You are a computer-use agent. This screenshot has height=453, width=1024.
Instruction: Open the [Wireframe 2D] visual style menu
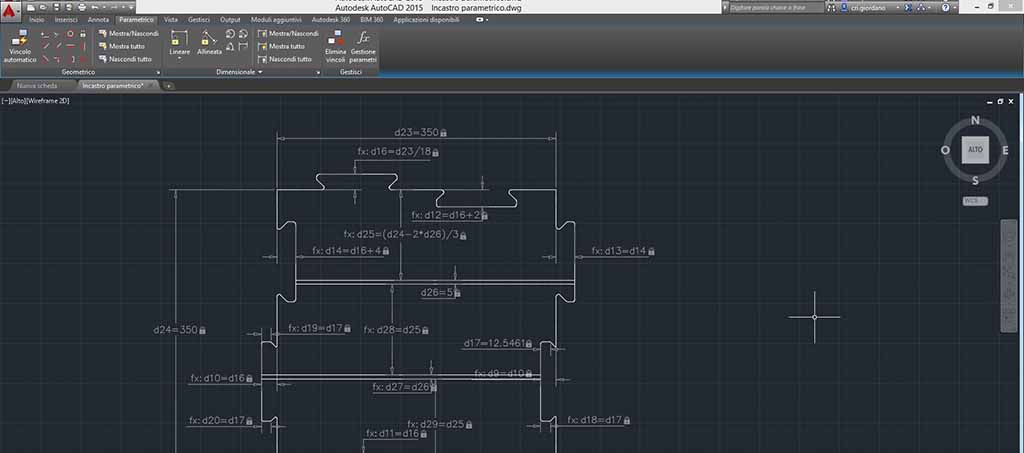[49, 101]
